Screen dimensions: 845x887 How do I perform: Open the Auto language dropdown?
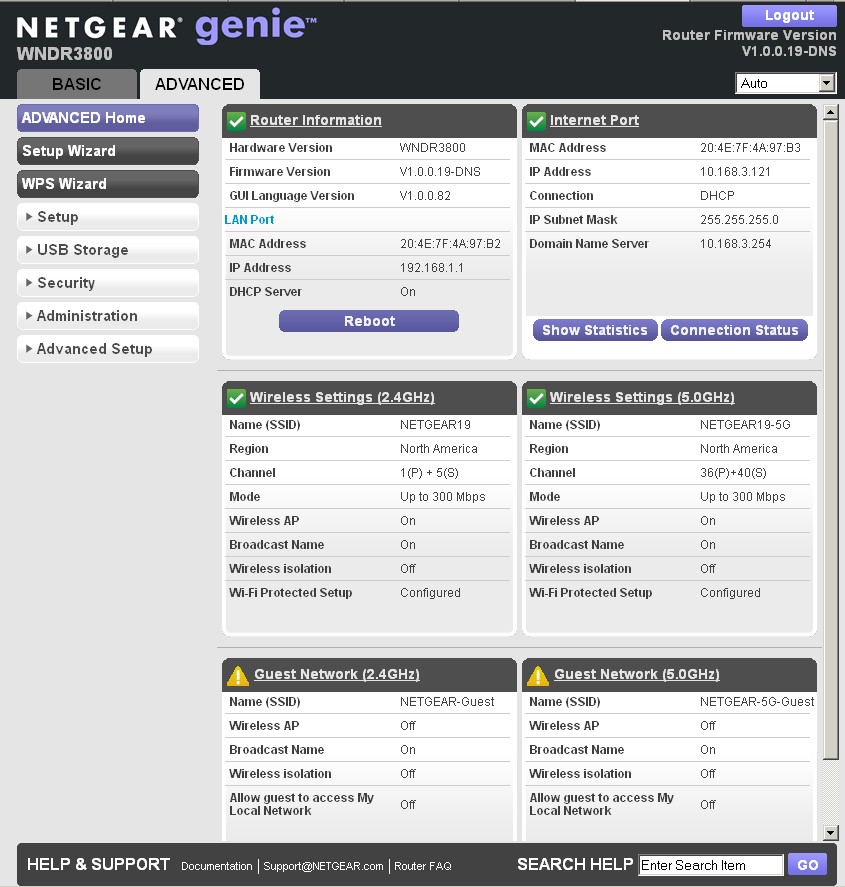(x=785, y=83)
